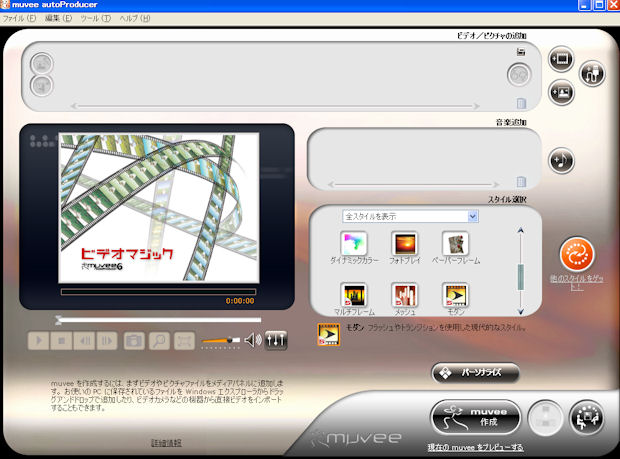
Task: Click the パーソナライズ button
Action: pos(475,373)
